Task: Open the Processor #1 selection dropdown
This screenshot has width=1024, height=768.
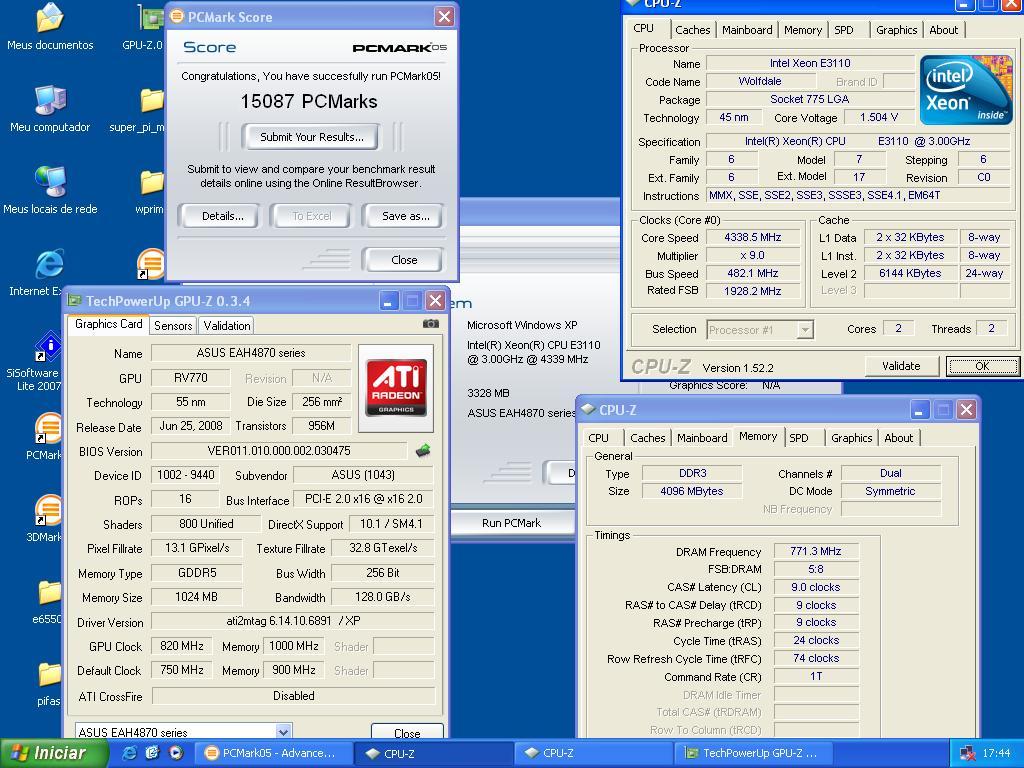Action: 760,330
